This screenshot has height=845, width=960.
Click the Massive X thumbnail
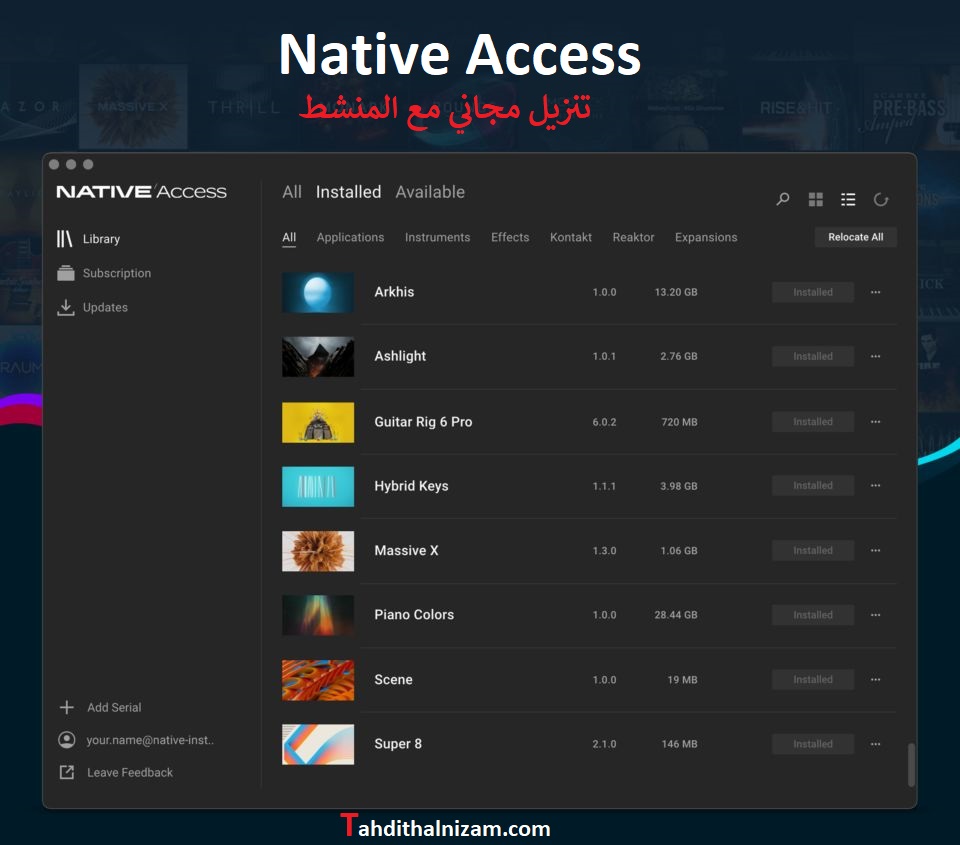(318, 551)
